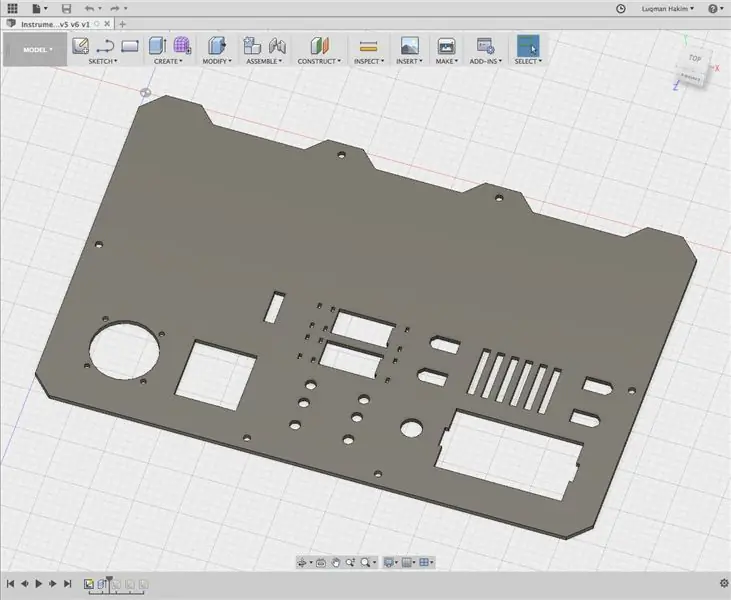
Task: Play the design timeline
Action: coord(39,584)
